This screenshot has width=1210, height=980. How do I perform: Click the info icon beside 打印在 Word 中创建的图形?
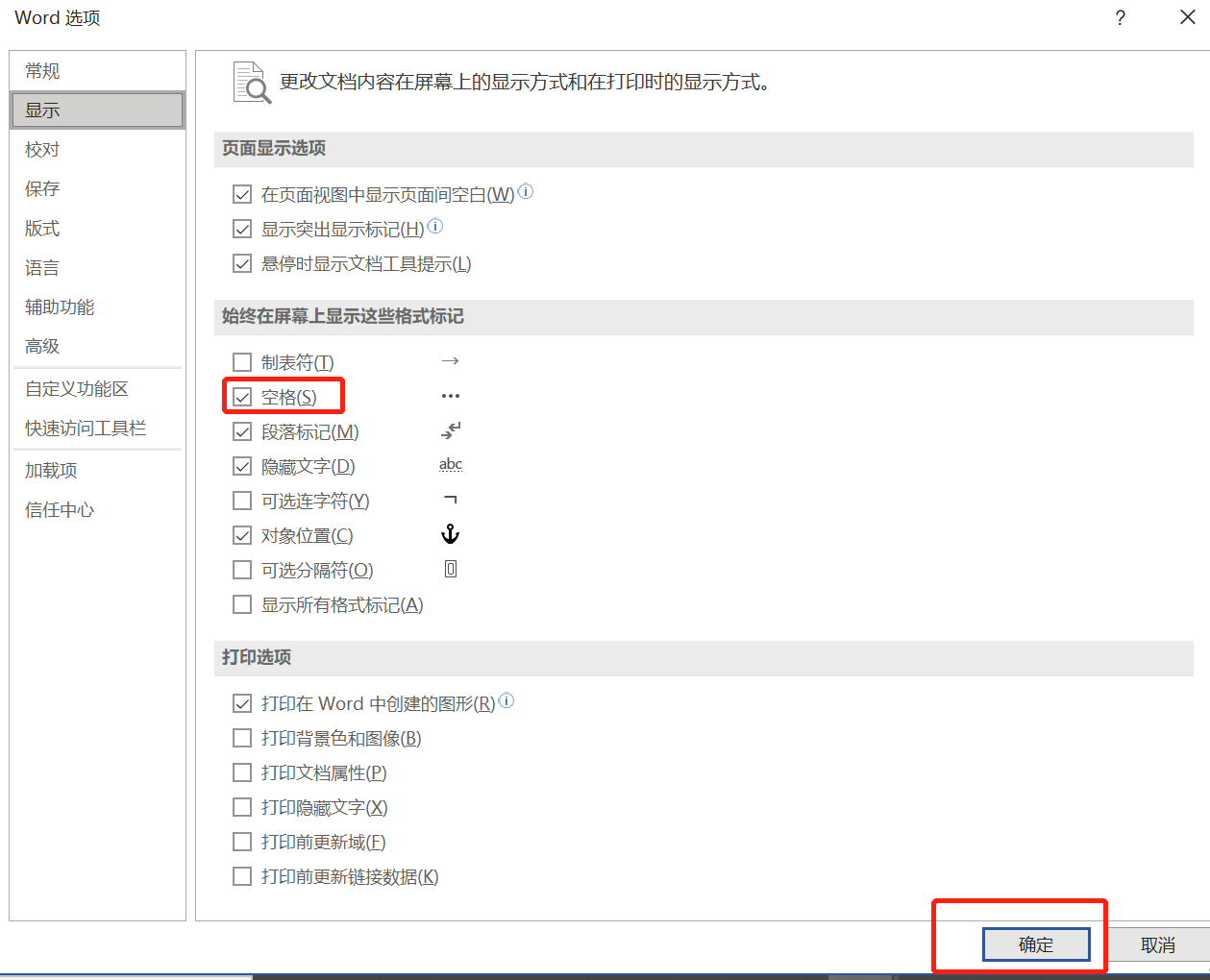506,701
